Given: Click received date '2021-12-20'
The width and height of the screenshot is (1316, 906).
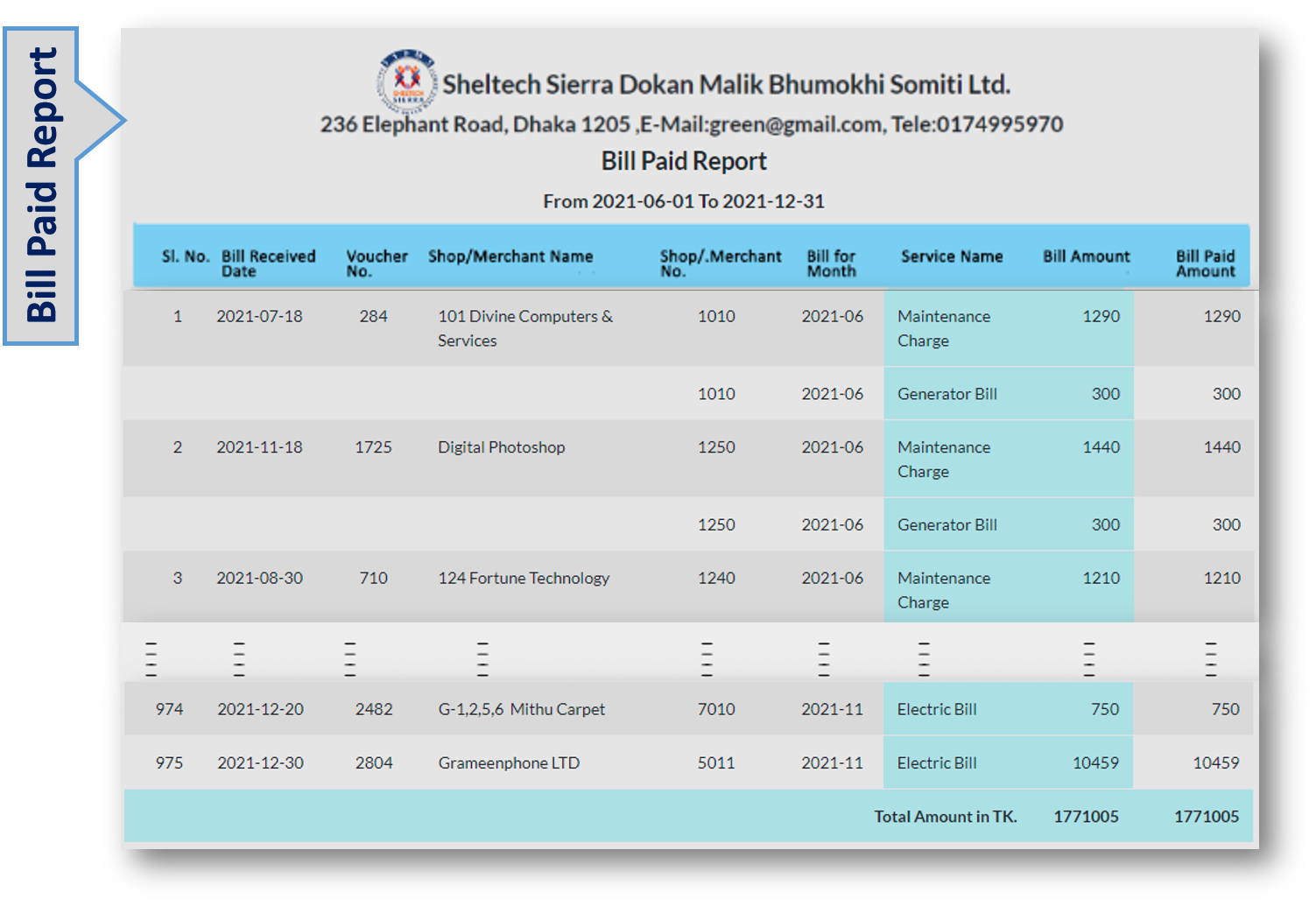Looking at the screenshot, I should coord(260,709).
